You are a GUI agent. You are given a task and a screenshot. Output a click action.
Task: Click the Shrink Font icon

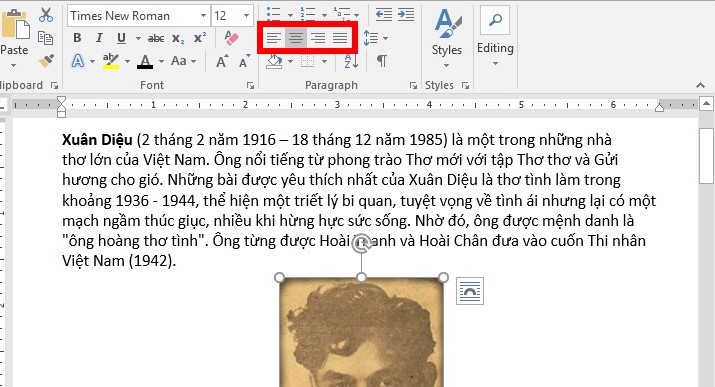click(x=244, y=61)
